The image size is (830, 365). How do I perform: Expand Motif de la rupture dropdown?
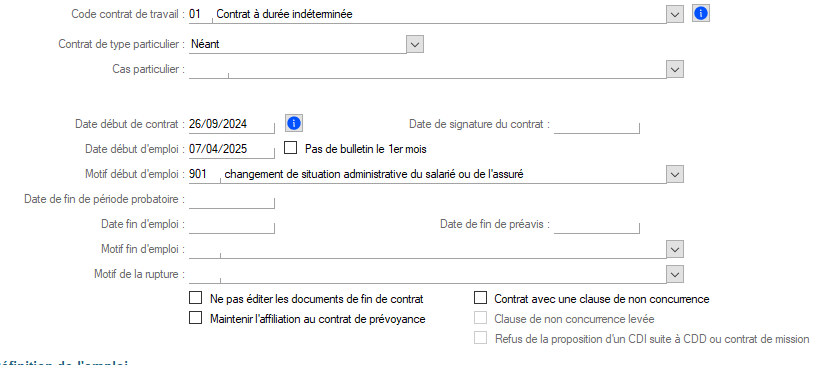[675, 274]
